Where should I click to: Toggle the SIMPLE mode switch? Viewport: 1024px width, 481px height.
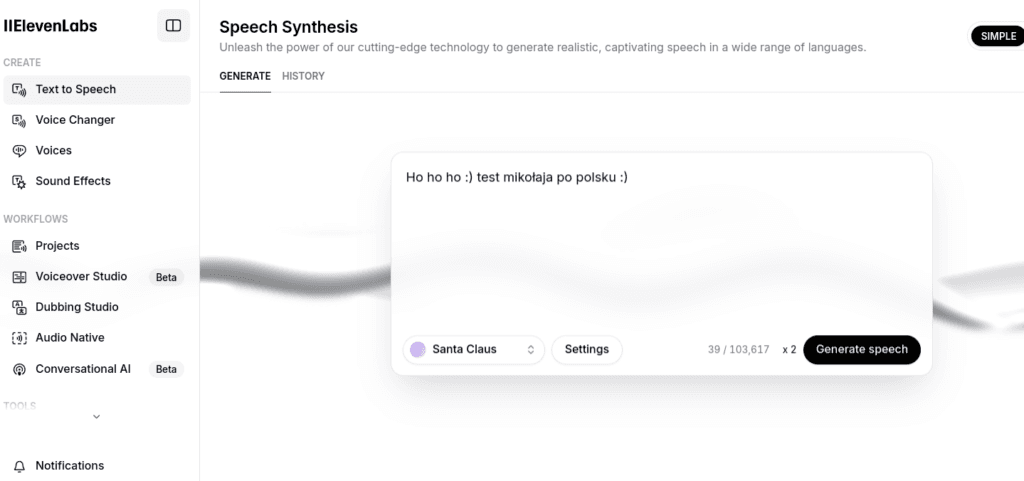click(x=997, y=37)
